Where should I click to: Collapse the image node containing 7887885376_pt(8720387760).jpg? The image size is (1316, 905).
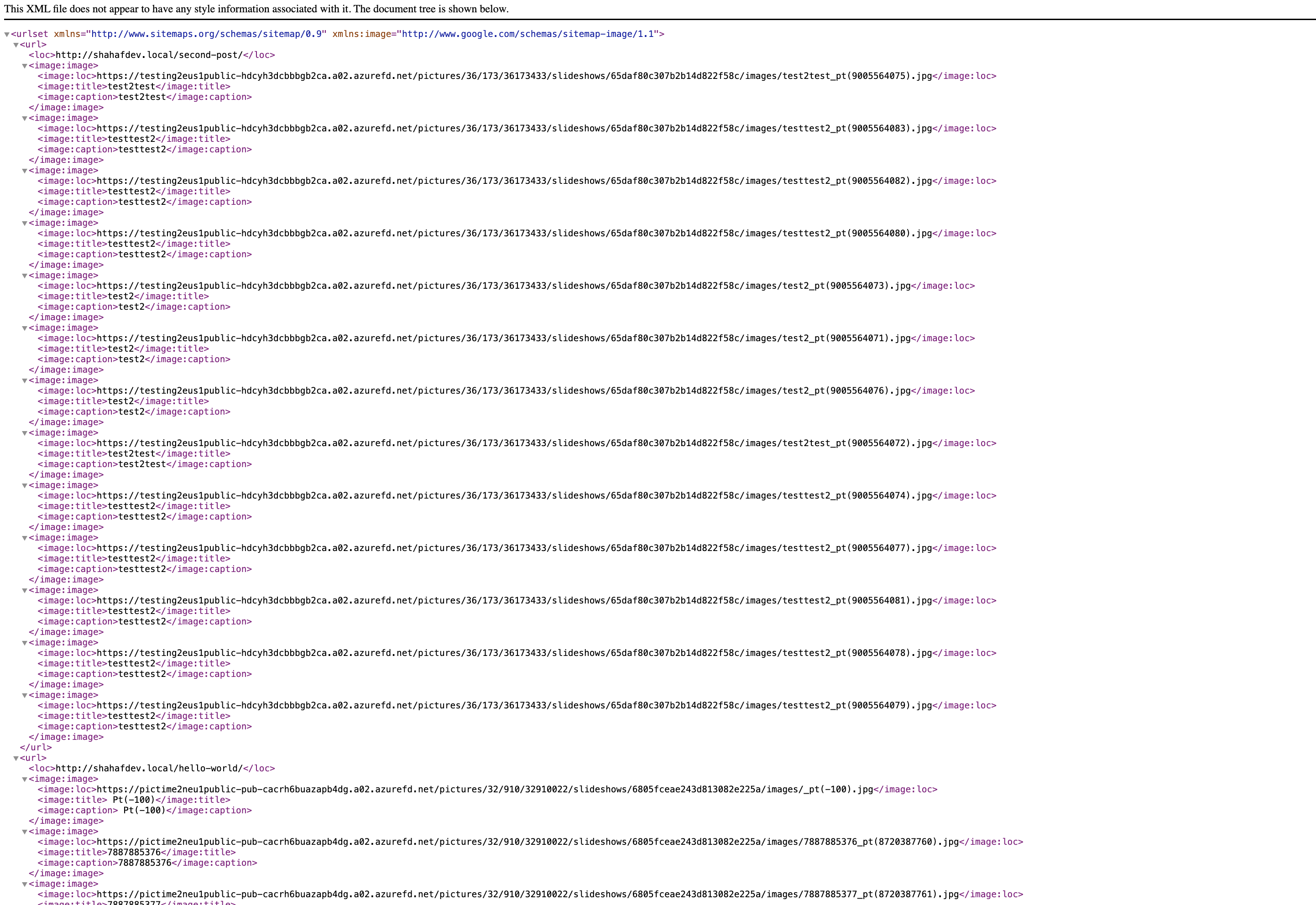(24, 832)
